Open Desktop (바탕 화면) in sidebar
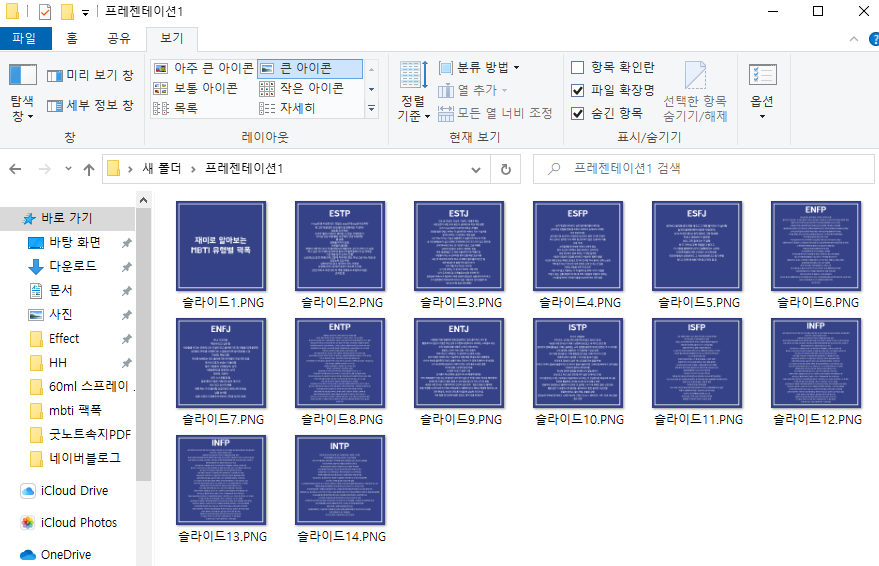Viewport: 879px width, 566px height. (x=75, y=242)
